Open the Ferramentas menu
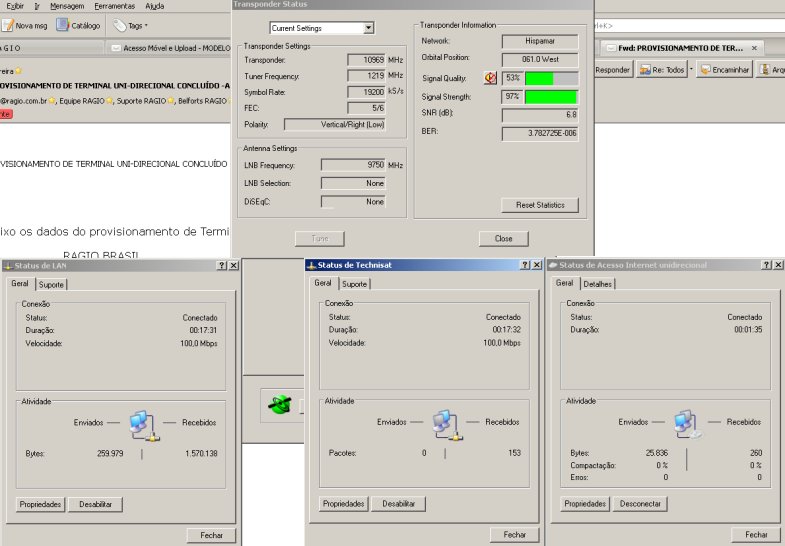The image size is (785, 546). (115, 6)
